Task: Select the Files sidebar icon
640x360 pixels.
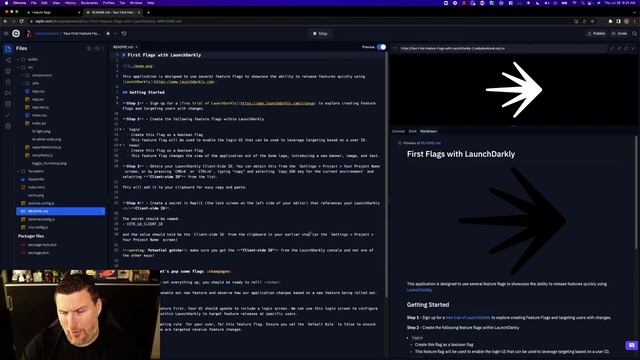Action: (8, 49)
